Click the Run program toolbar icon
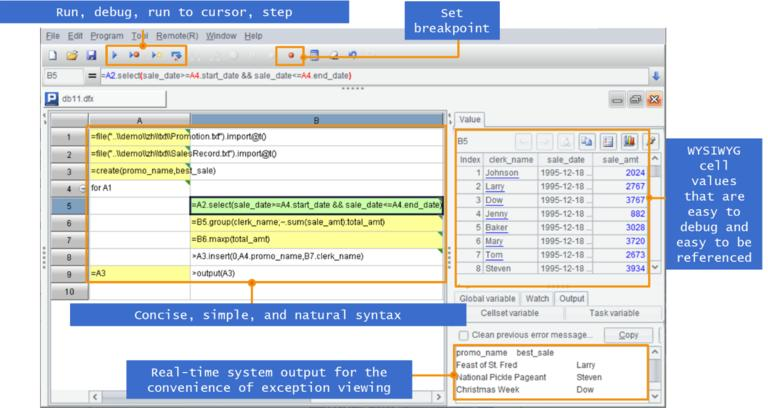768x408 pixels. pyautogui.click(x=112, y=56)
